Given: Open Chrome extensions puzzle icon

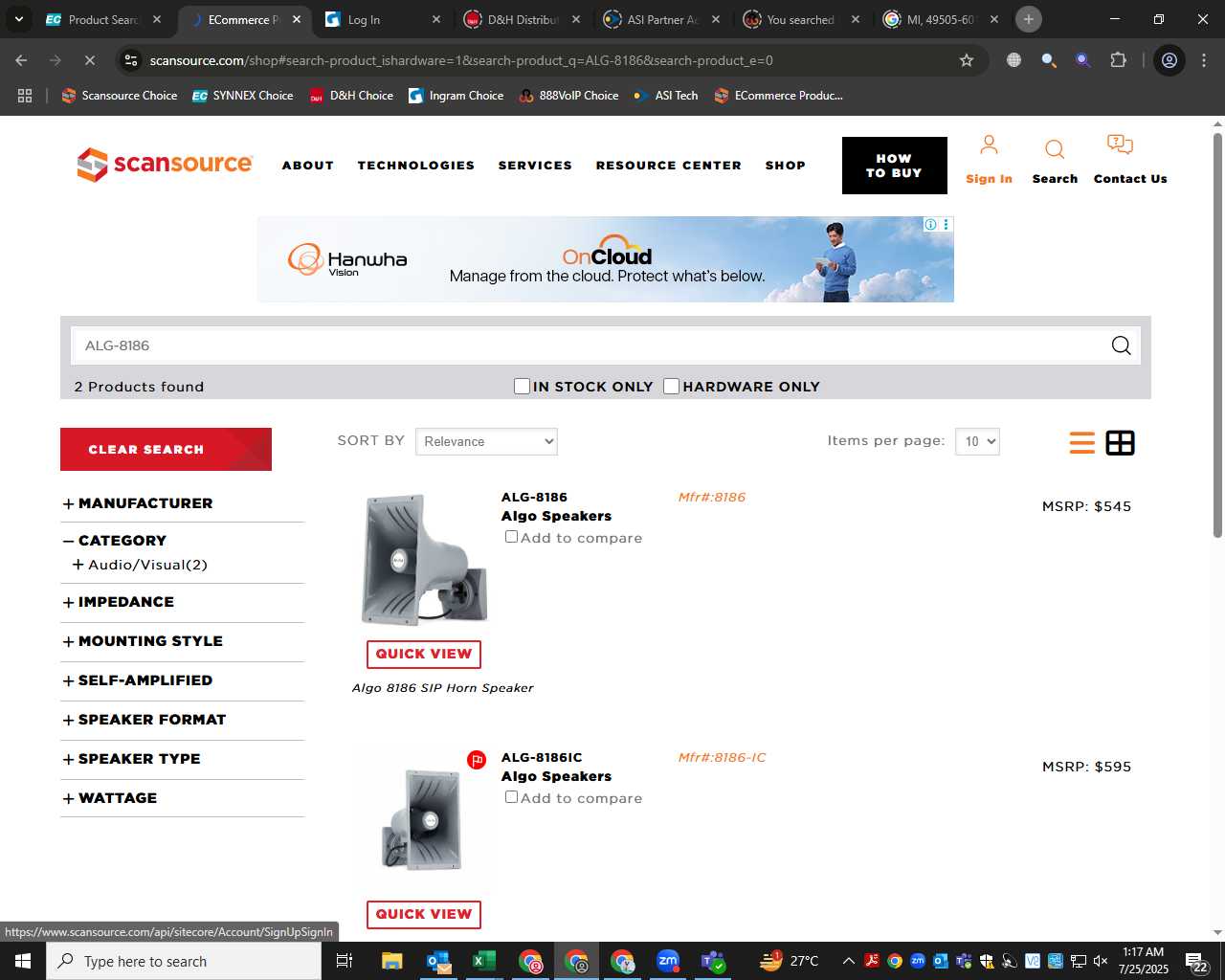Looking at the screenshot, I should coord(1118,60).
